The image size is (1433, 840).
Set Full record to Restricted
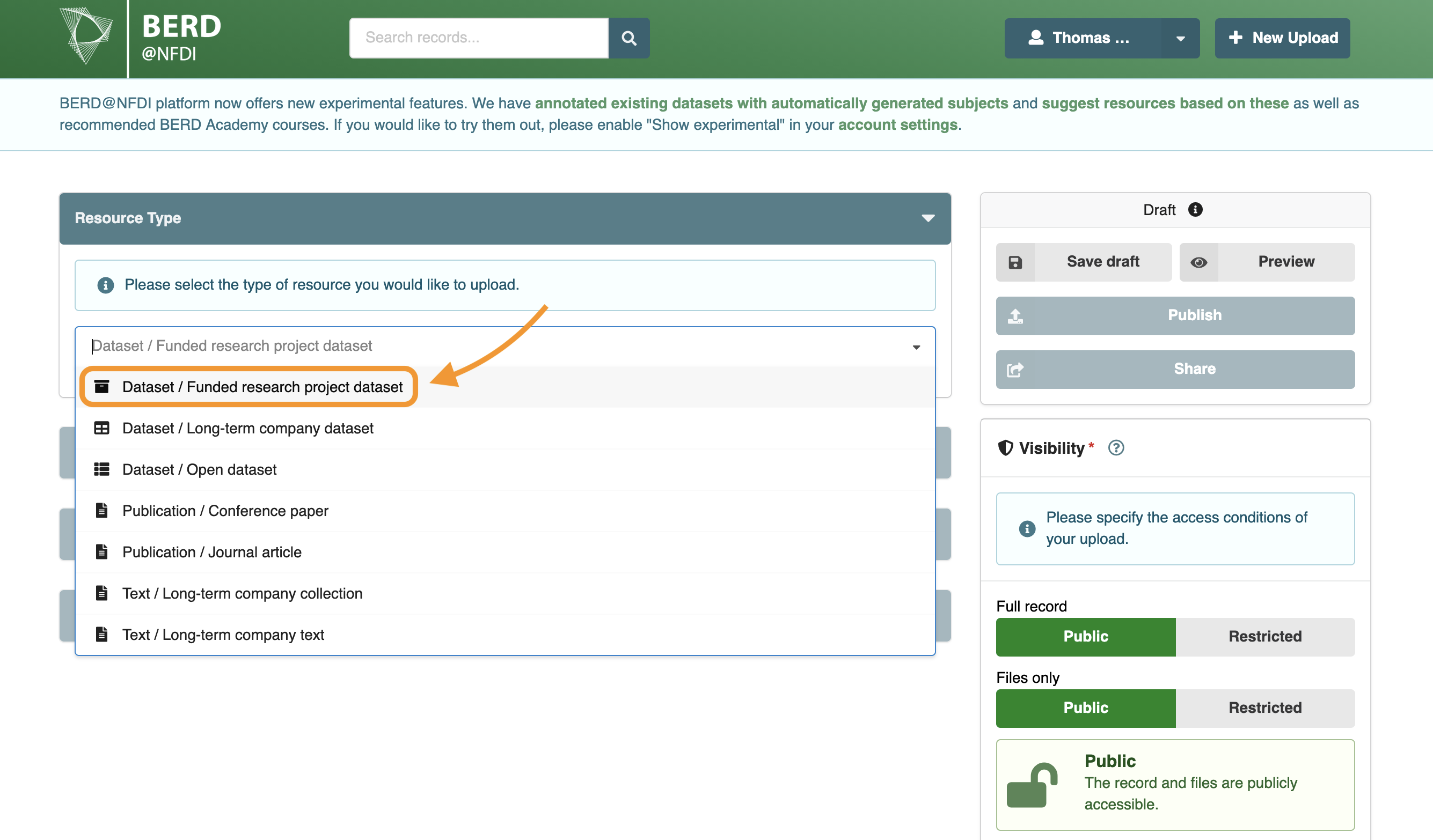1264,637
